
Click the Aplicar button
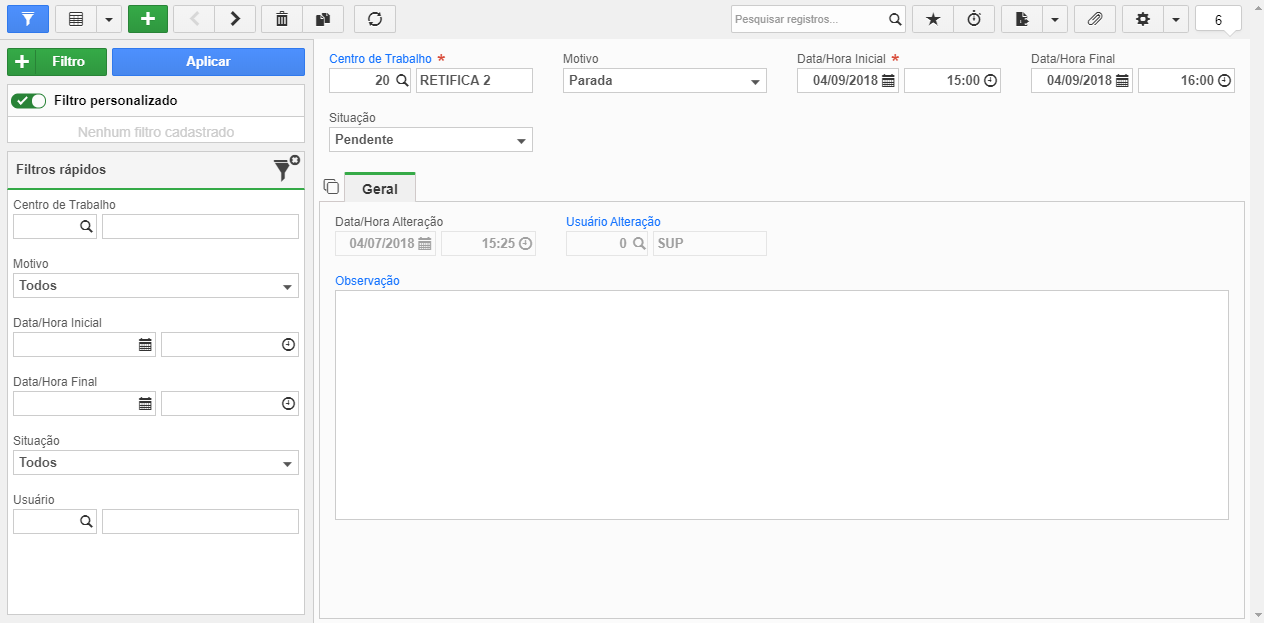[x=208, y=62]
